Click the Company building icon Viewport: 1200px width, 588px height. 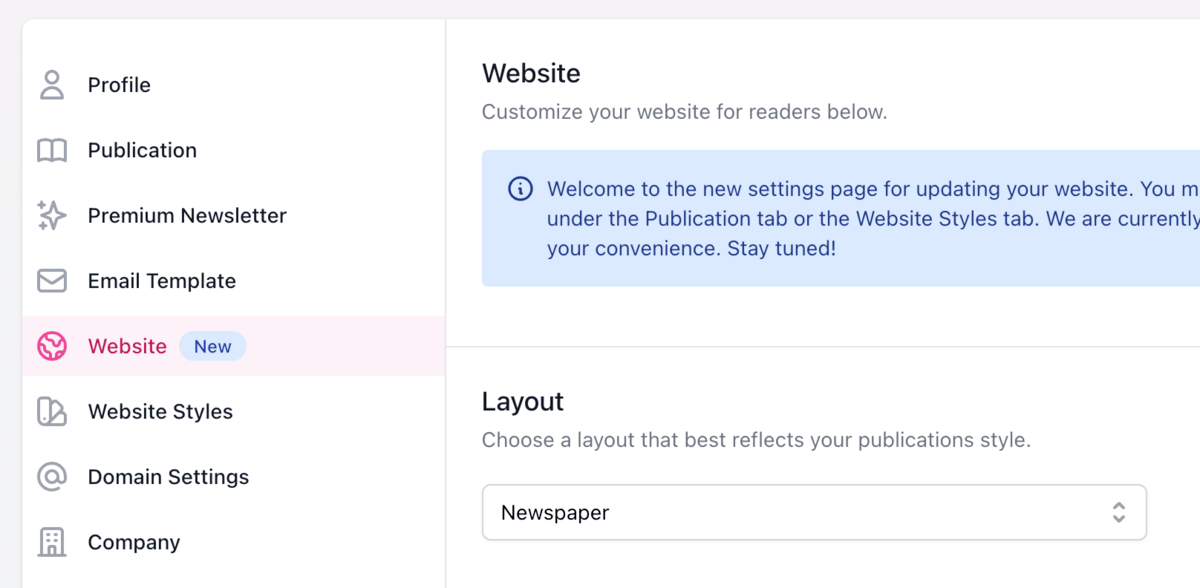pyautogui.click(x=51, y=543)
